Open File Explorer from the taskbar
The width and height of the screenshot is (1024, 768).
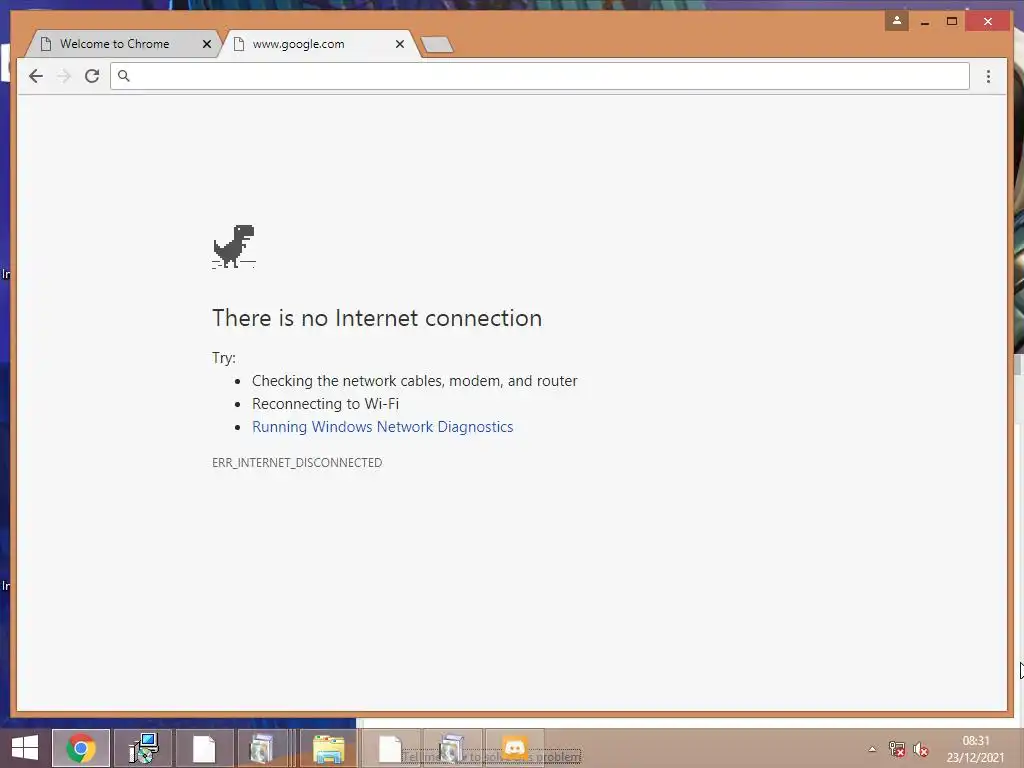point(328,748)
